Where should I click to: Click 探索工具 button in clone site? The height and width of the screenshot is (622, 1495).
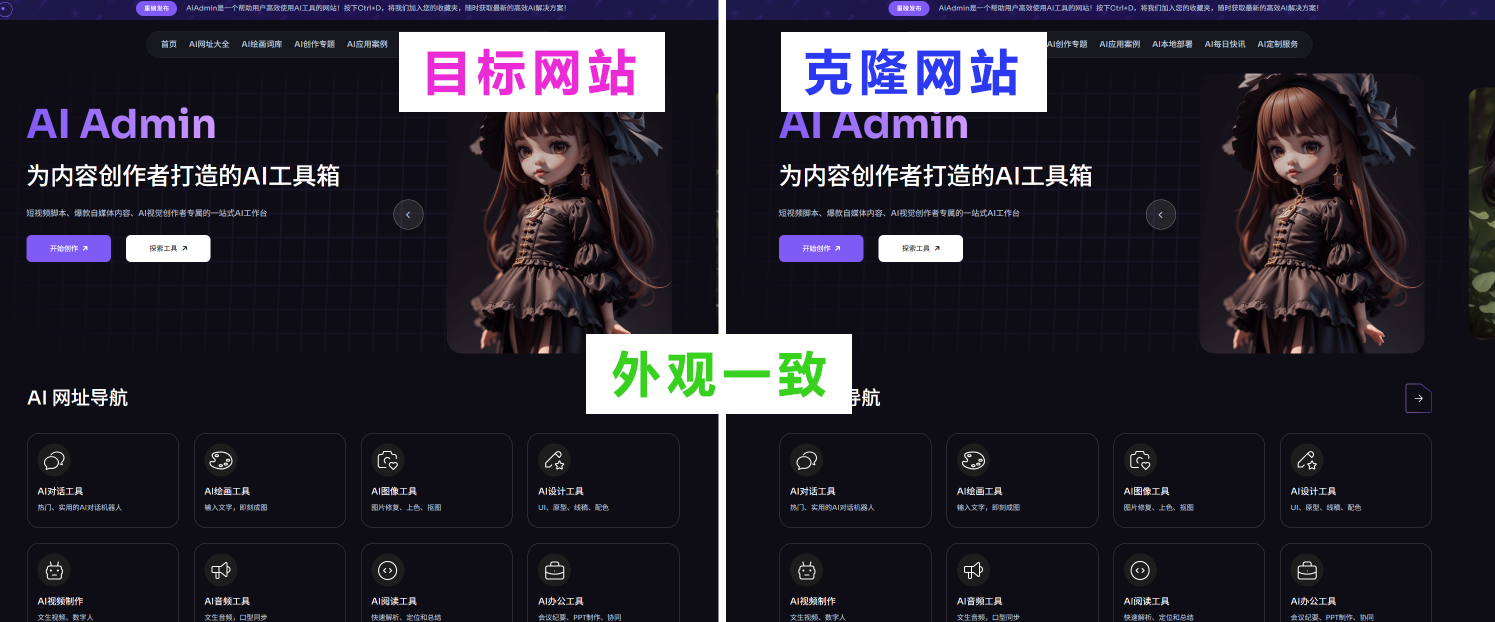921,248
